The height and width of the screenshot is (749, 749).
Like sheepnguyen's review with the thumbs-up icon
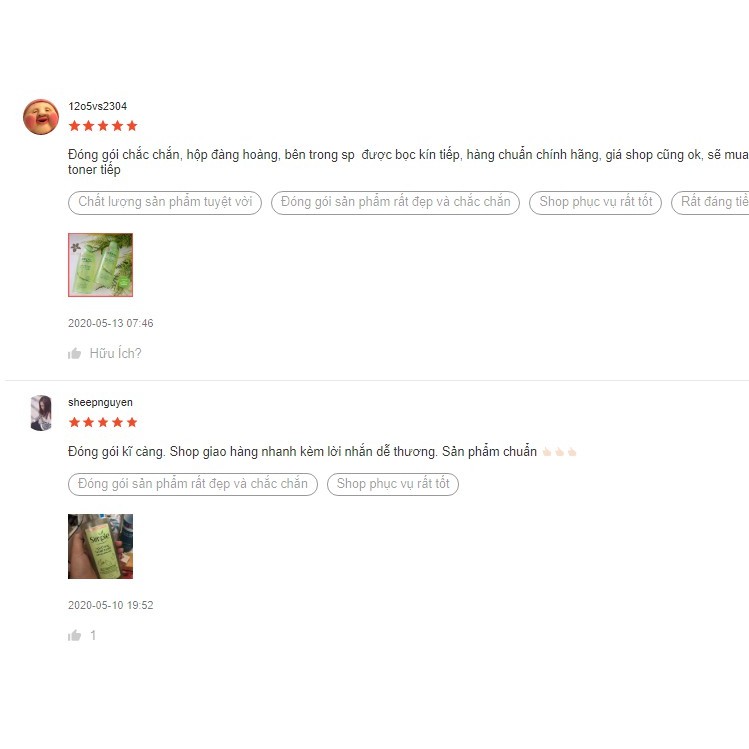(x=74, y=635)
